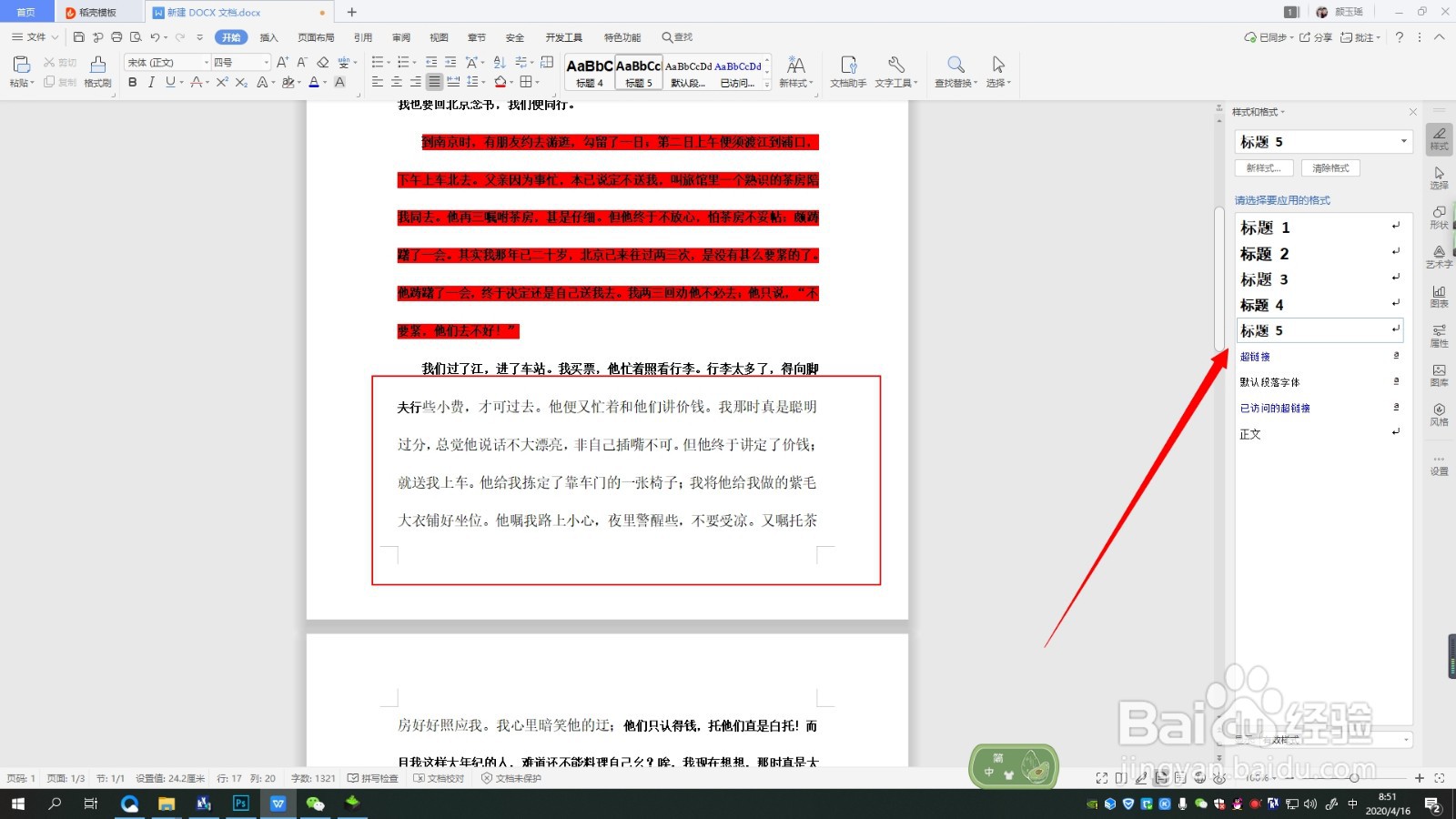Click the sort icon
This screenshot has height=819, width=1456.
500,62
